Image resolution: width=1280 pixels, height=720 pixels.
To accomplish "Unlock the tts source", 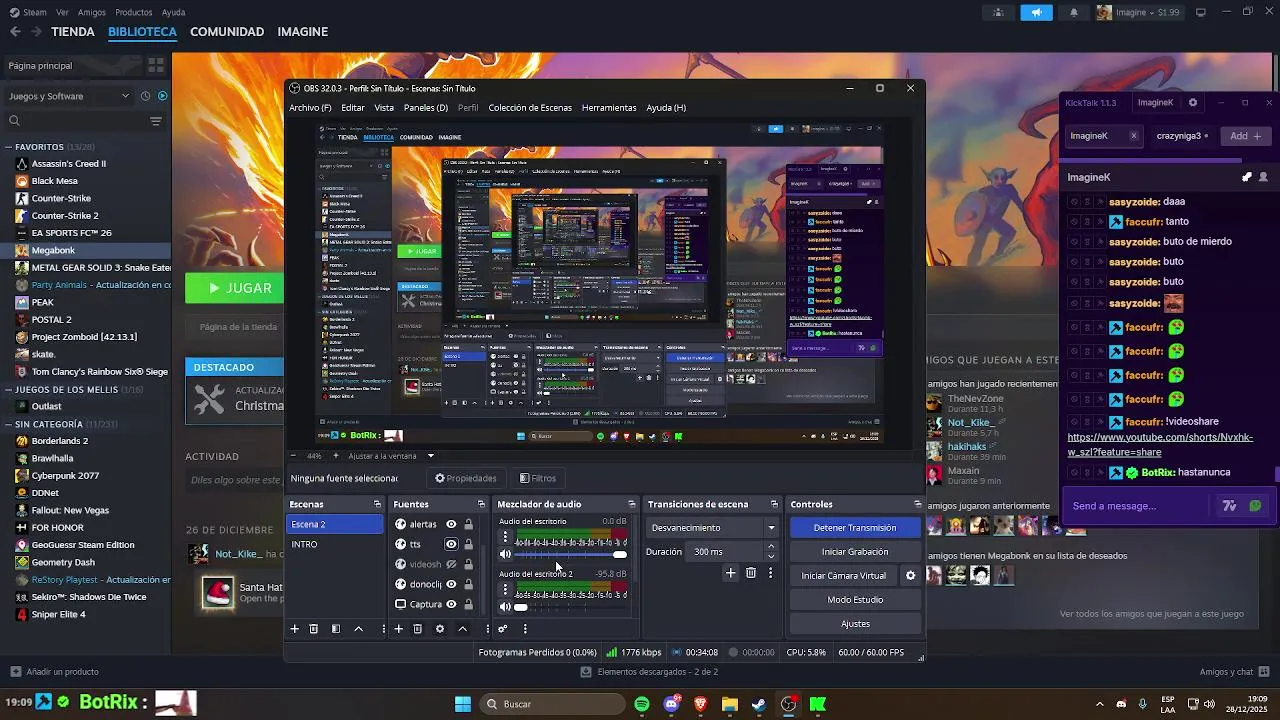I will (468, 544).
